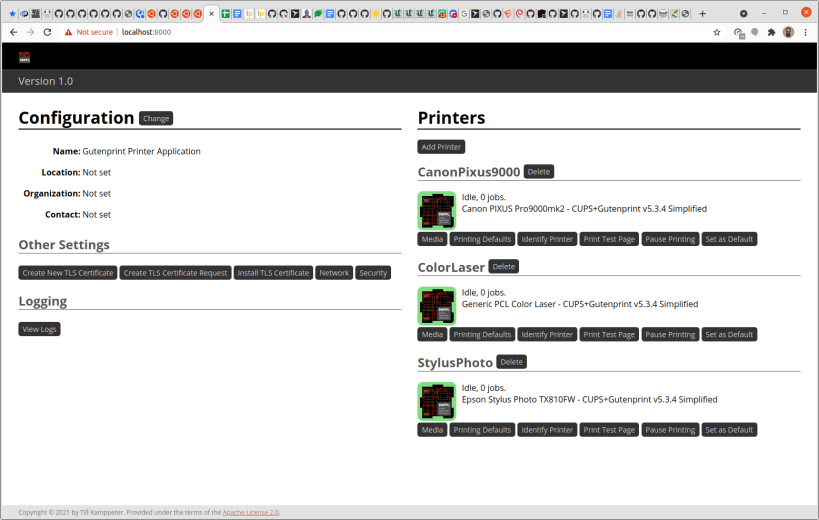Print Test Page on StylusPhoto
This screenshot has height=520, width=819.
609,430
